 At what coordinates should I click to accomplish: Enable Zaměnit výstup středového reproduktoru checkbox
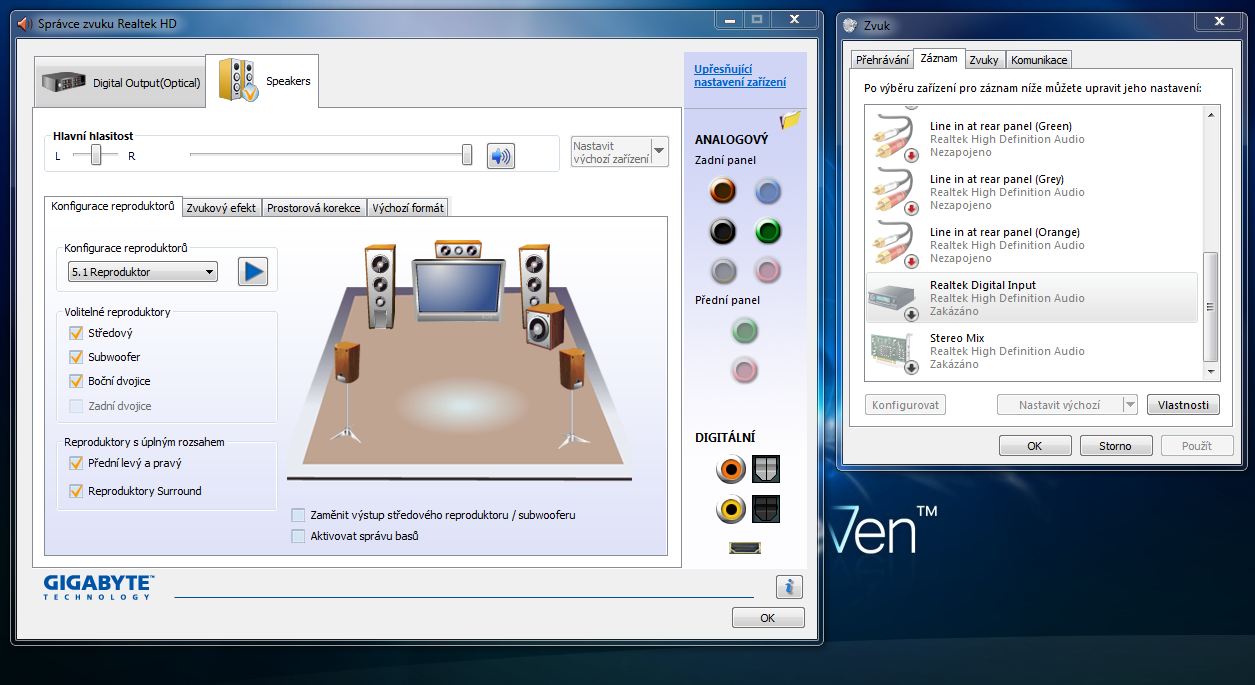(x=298, y=515)
